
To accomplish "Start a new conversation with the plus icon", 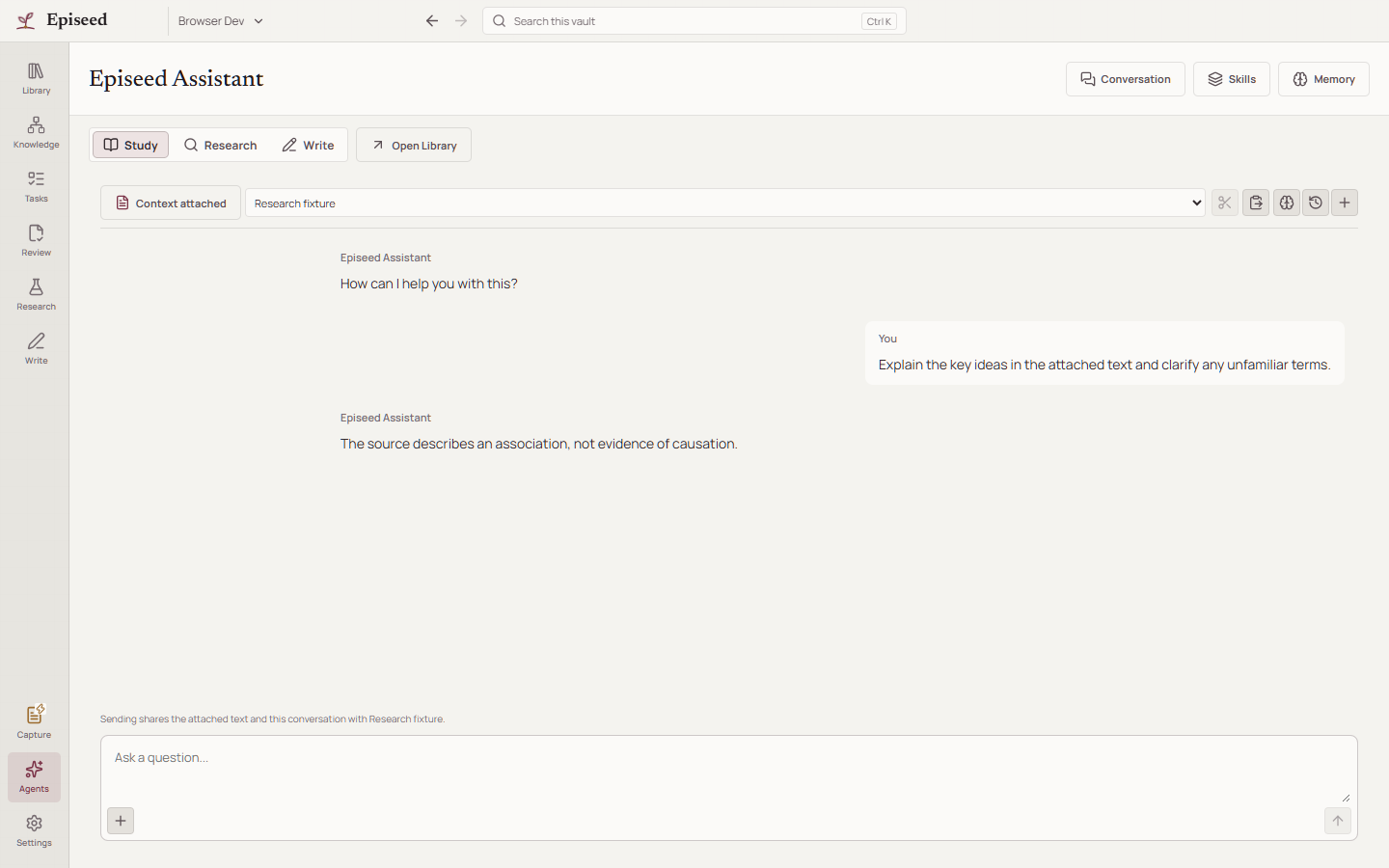I will point(1345,203).
